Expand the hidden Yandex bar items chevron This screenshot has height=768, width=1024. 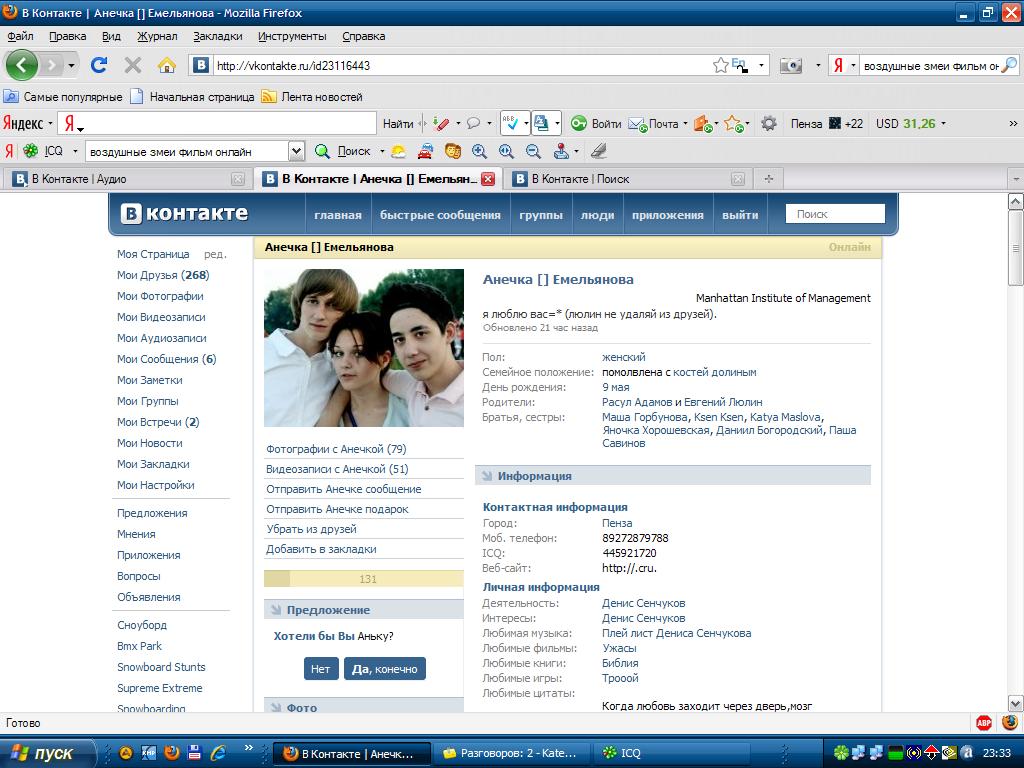(x=1013, y=123)
